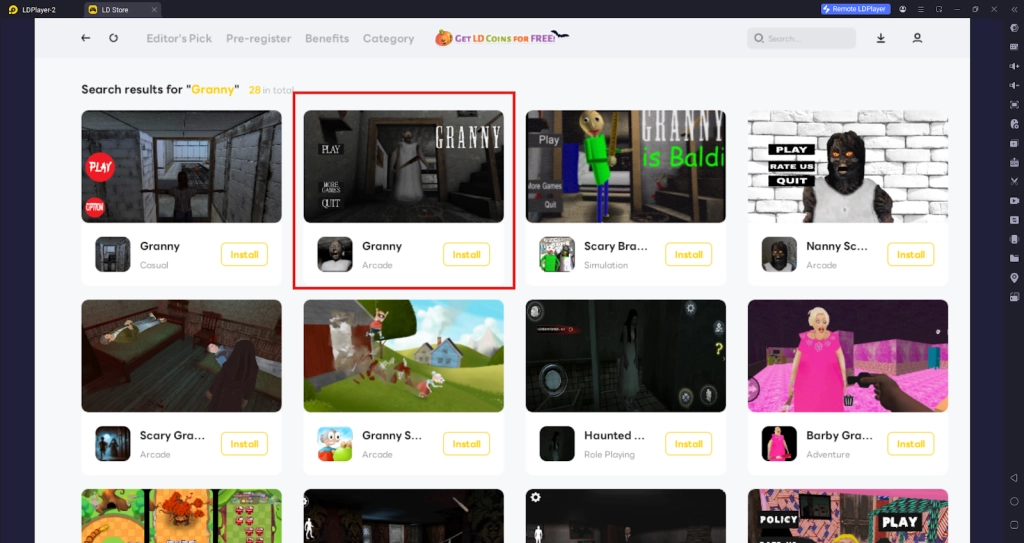Click the Nanny Sc... app icon
Viewport: 1024px width, 543px height.
779,254
